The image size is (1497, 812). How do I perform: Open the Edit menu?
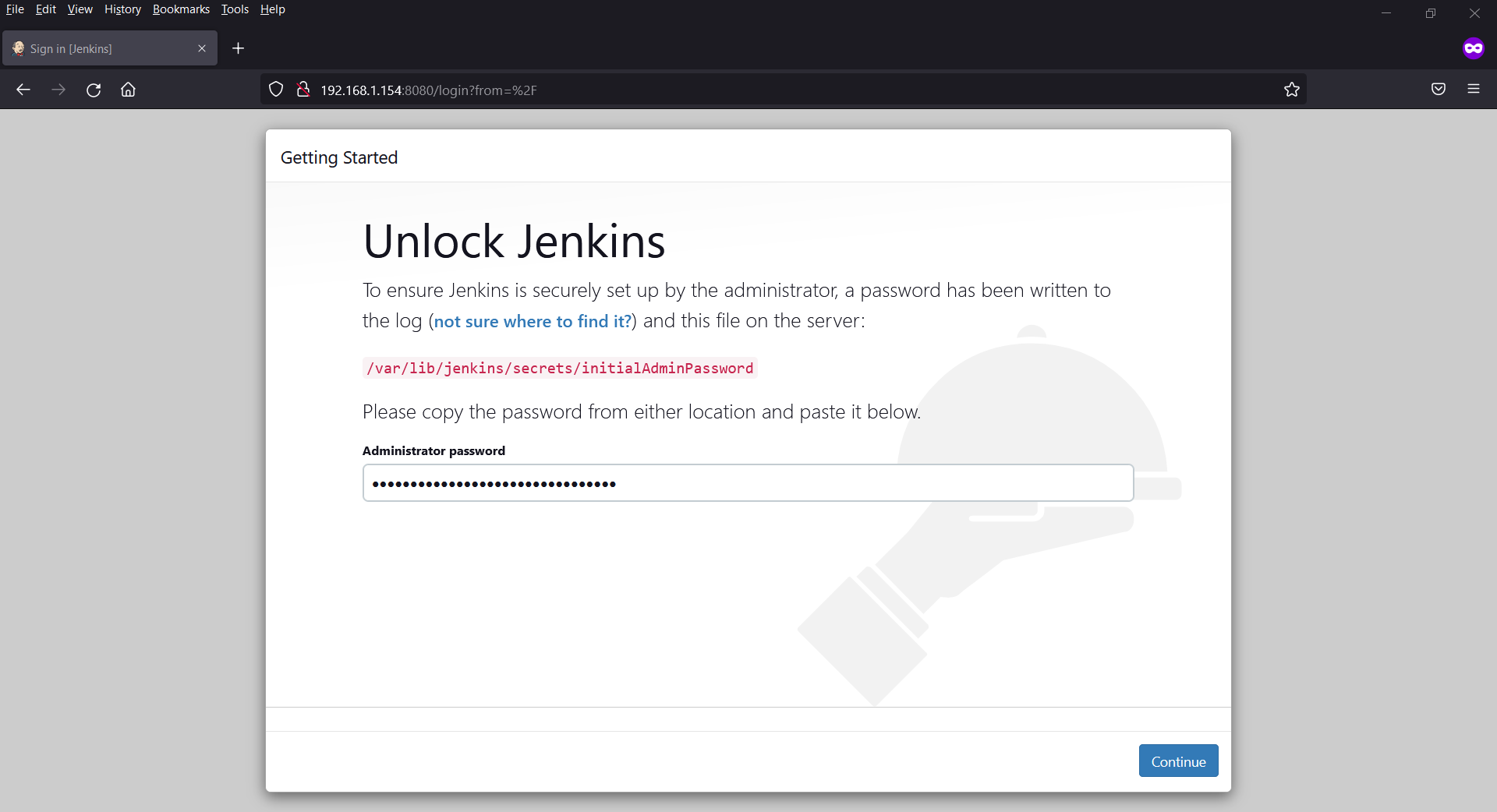[x=46, y=9]
